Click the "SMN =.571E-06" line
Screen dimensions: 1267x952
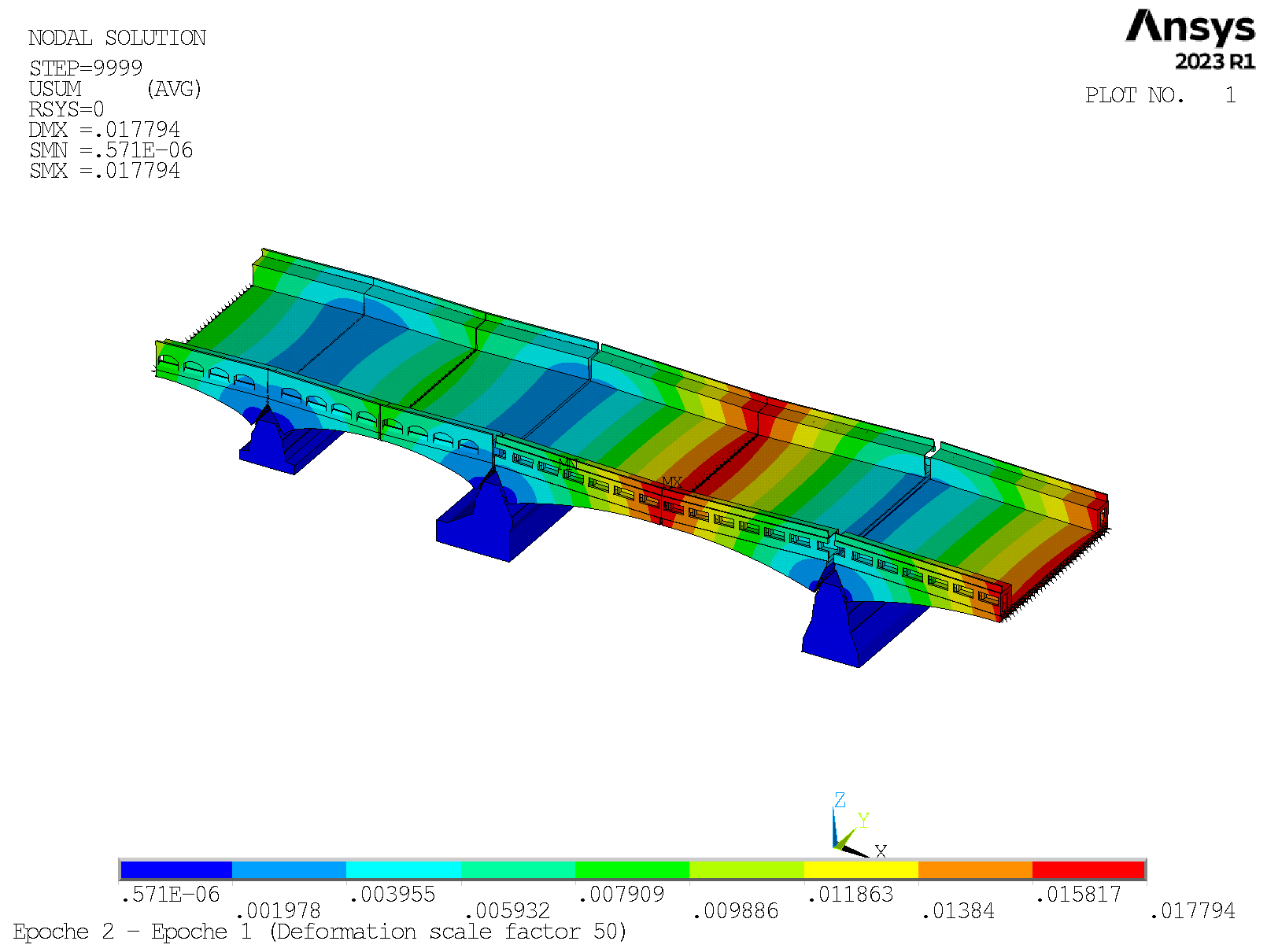click(110, 150)
